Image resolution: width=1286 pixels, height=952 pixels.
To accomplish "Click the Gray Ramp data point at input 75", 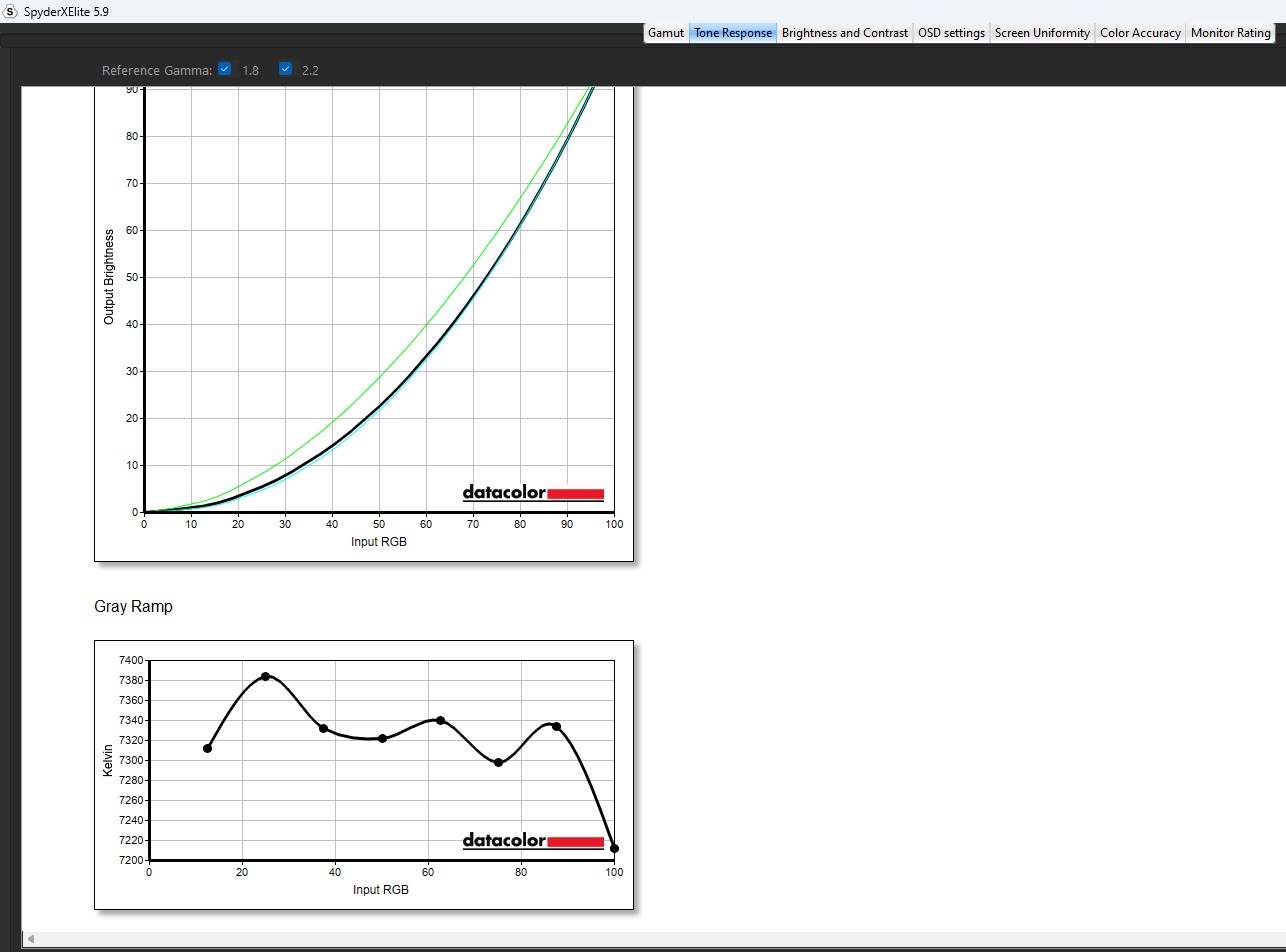I will click(498, 762).
